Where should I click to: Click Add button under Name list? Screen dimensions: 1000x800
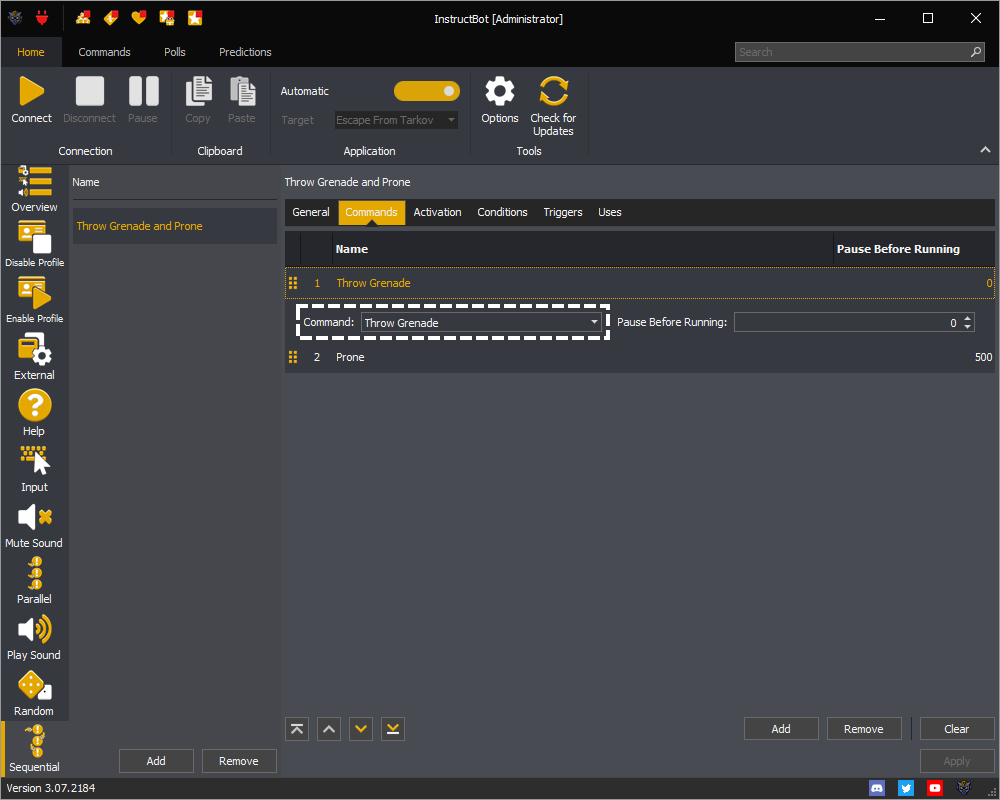click(156, 760)
